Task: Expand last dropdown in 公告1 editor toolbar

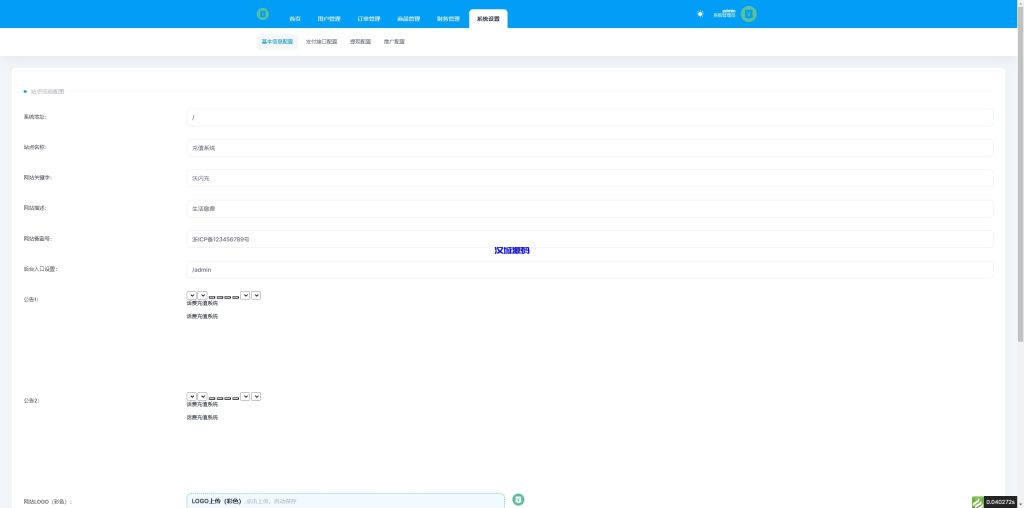Action: tap(256, 295)
